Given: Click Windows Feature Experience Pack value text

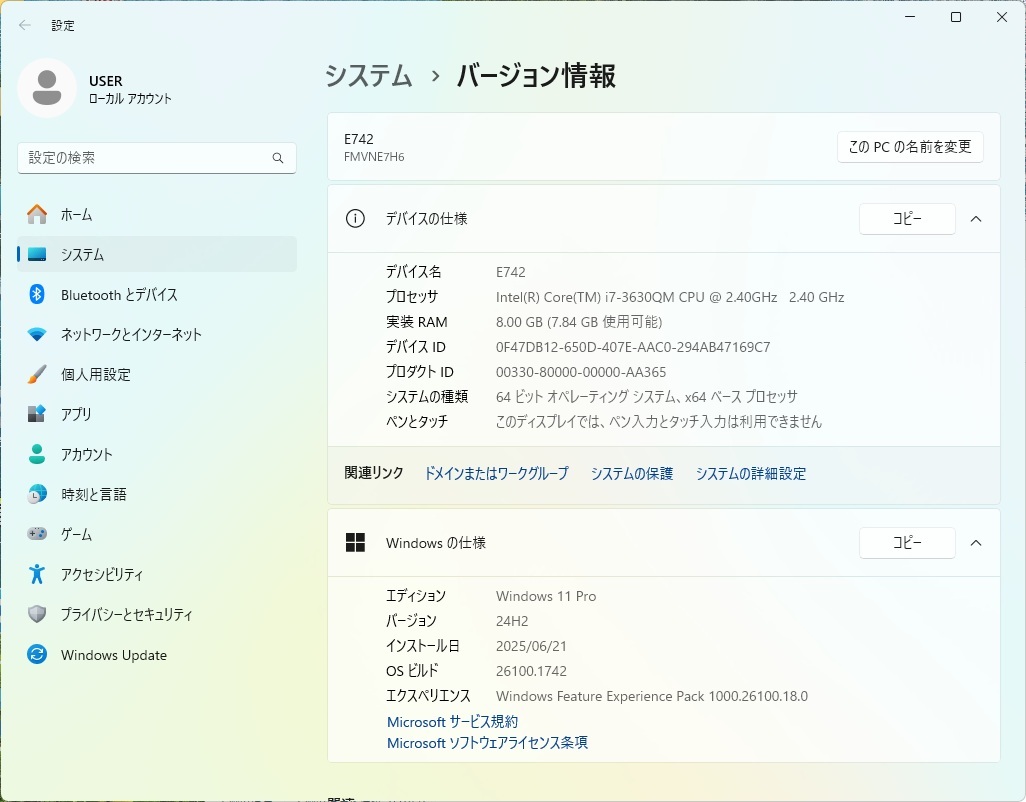Looking at the screenshot, I should pyautogui.click(x=652, y=696).
